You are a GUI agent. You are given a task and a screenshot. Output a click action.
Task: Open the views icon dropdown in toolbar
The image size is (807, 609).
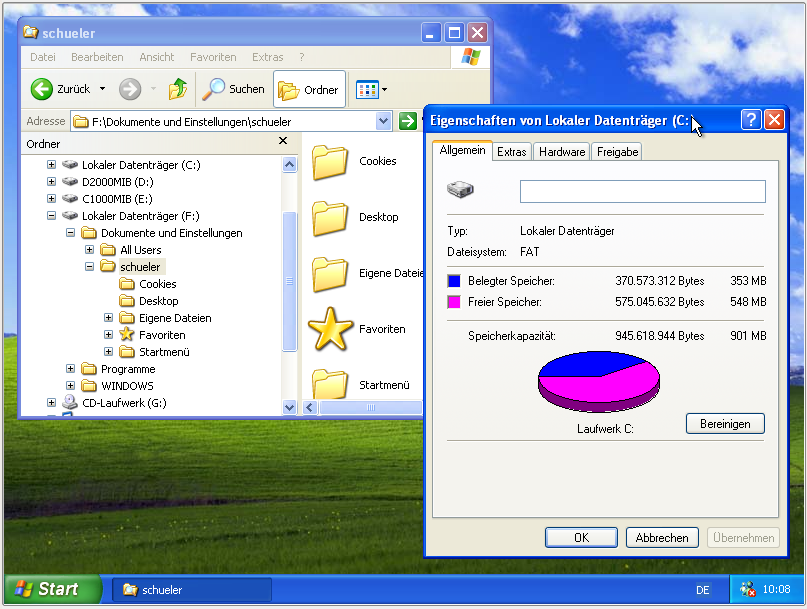[x=372, y=90]
